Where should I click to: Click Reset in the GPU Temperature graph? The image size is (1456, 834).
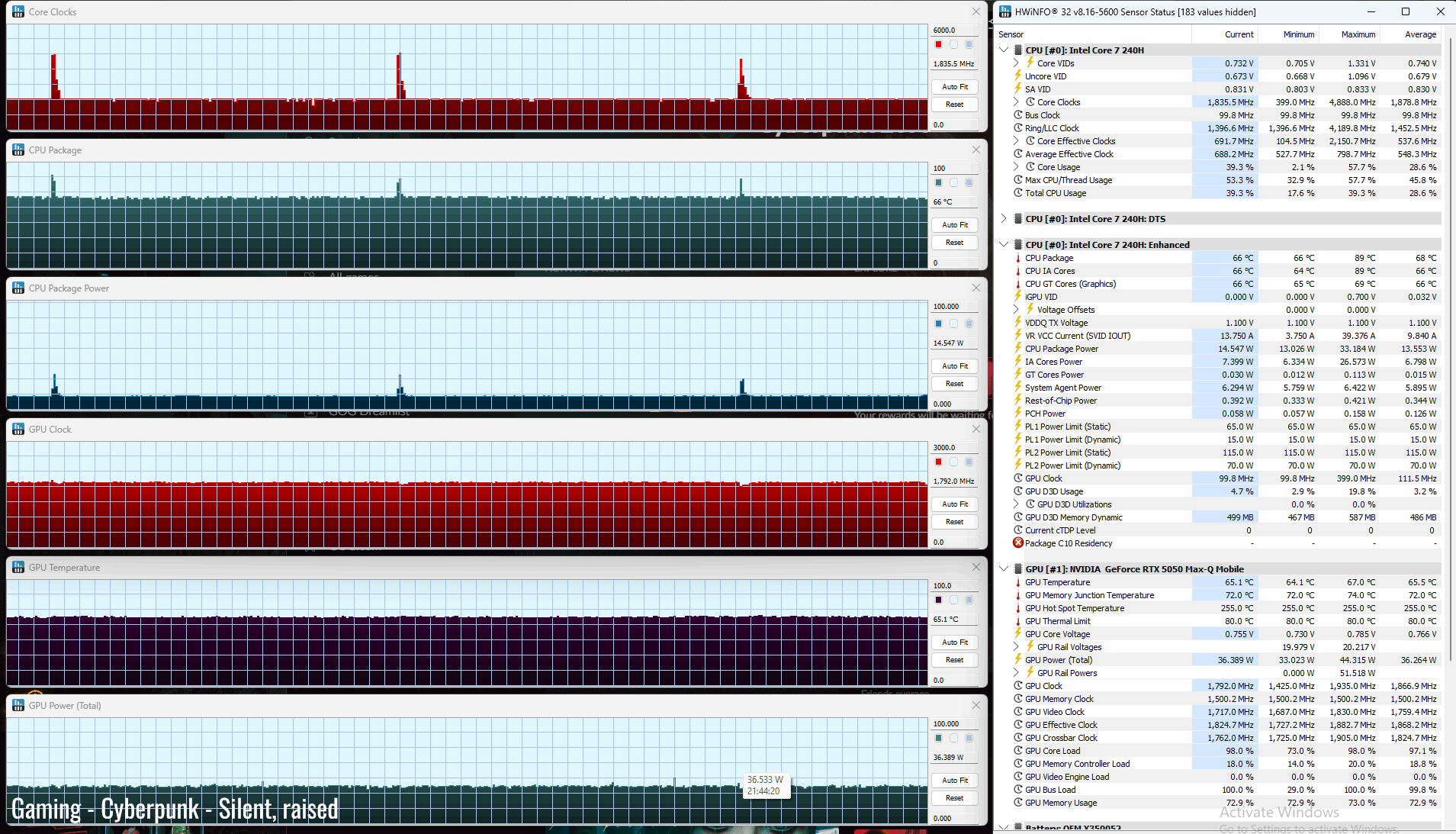coord(954,660)
